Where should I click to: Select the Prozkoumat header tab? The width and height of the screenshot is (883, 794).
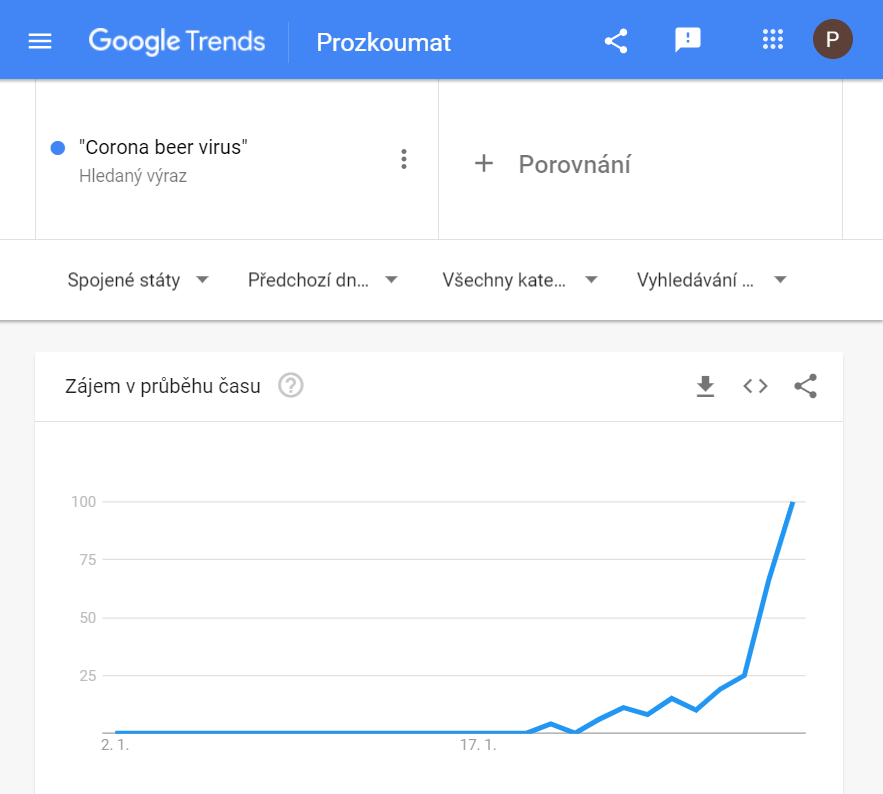pos(383,42)
